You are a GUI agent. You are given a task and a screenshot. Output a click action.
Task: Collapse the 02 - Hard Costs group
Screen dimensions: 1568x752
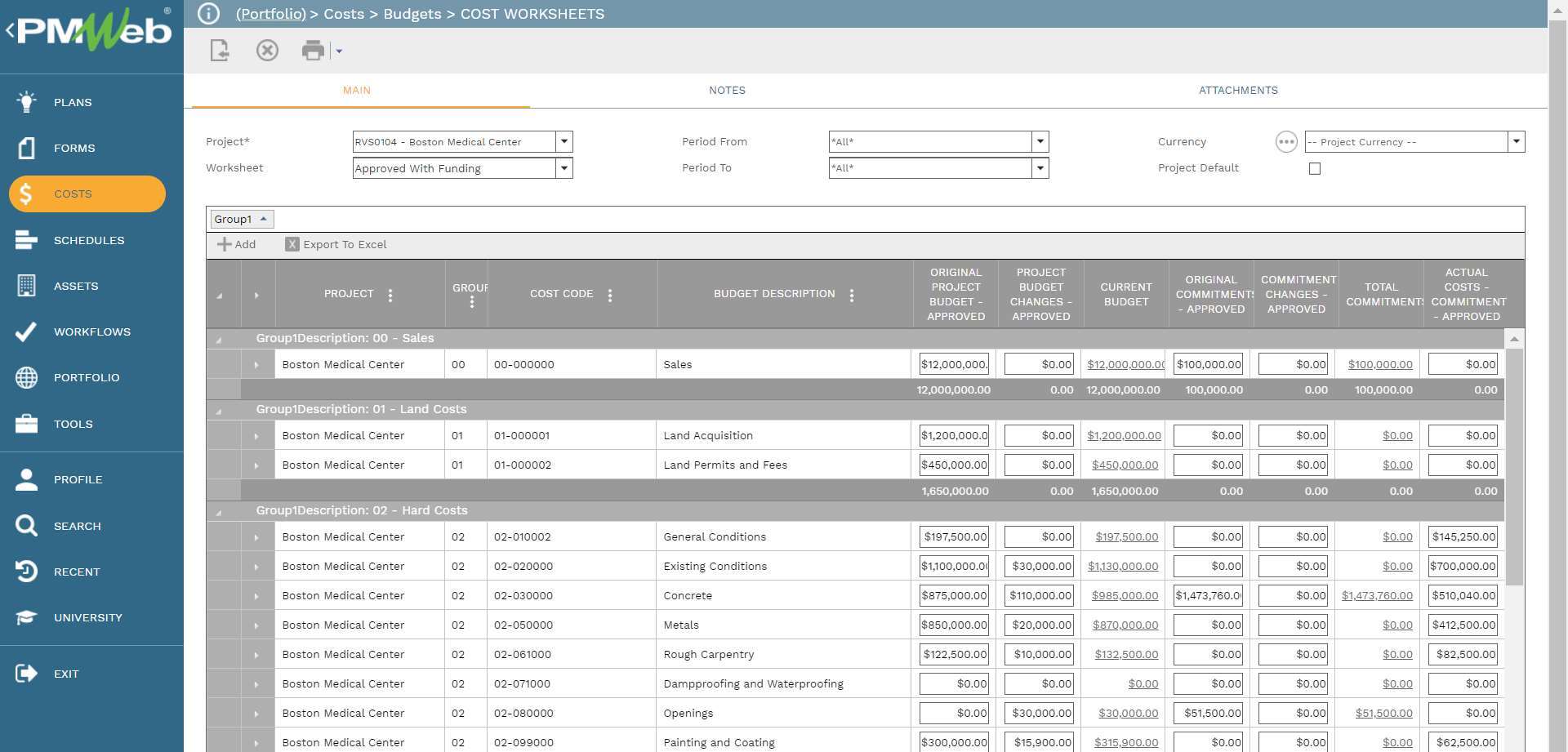coord(219,512)
